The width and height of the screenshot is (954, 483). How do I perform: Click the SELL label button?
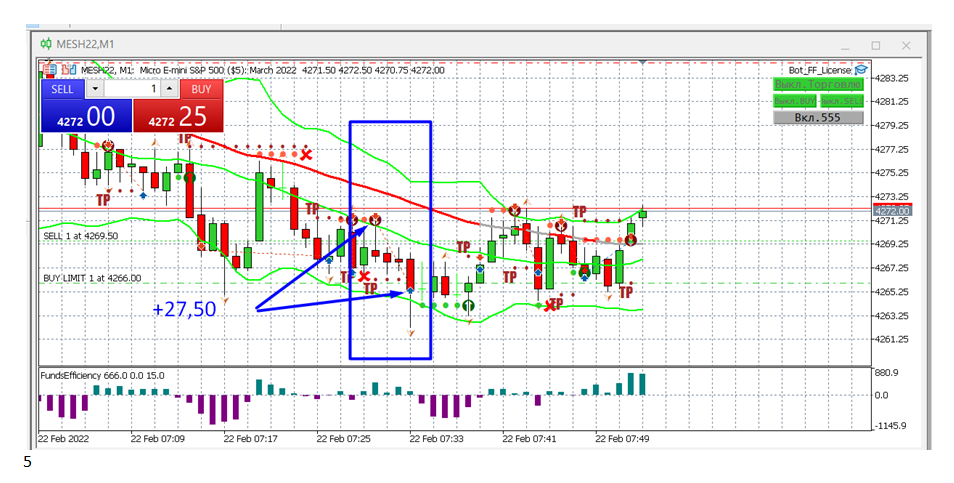point(63,89)
